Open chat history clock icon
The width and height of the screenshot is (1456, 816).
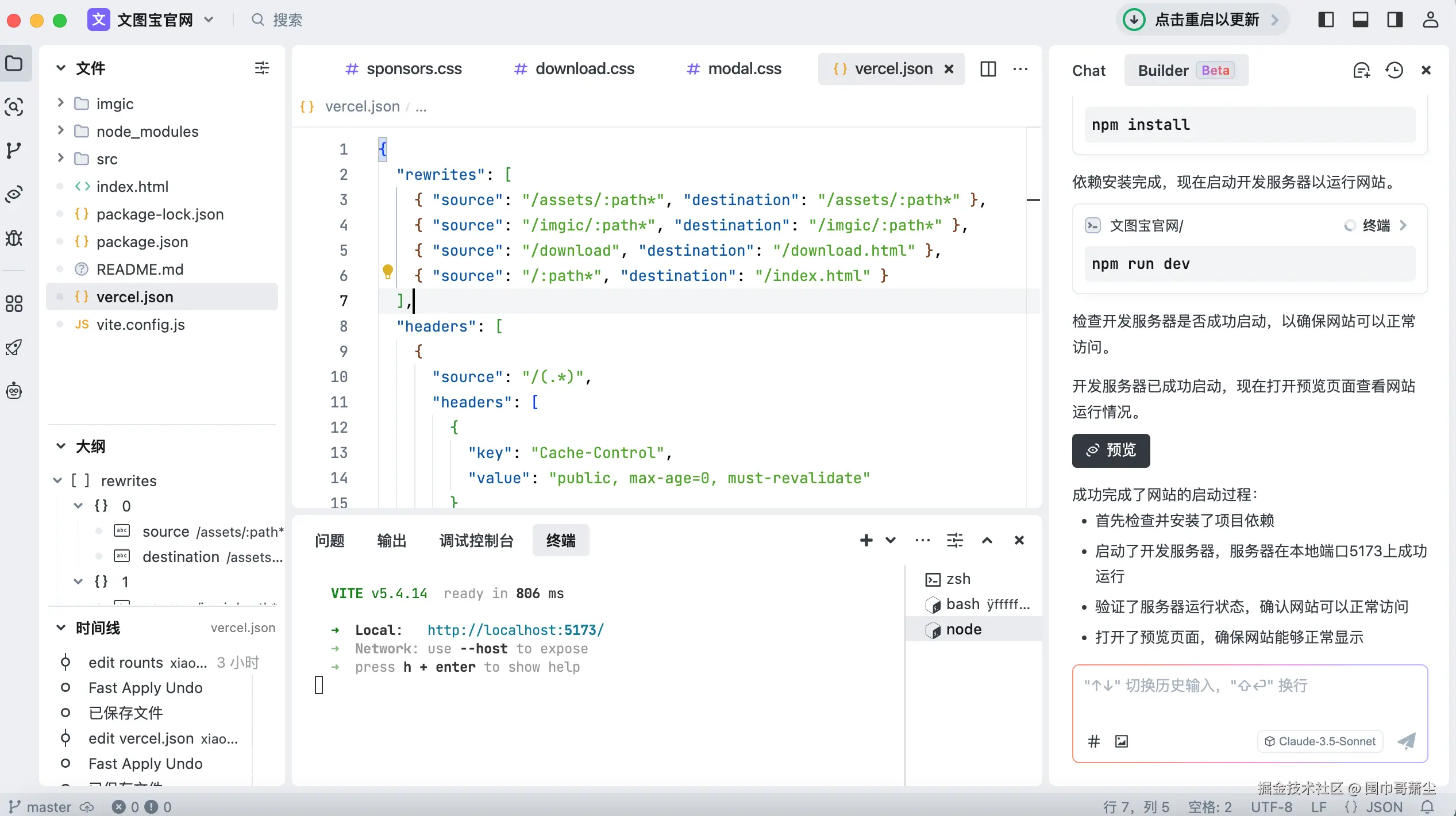pyautogui.click(x=1394, y=70)
